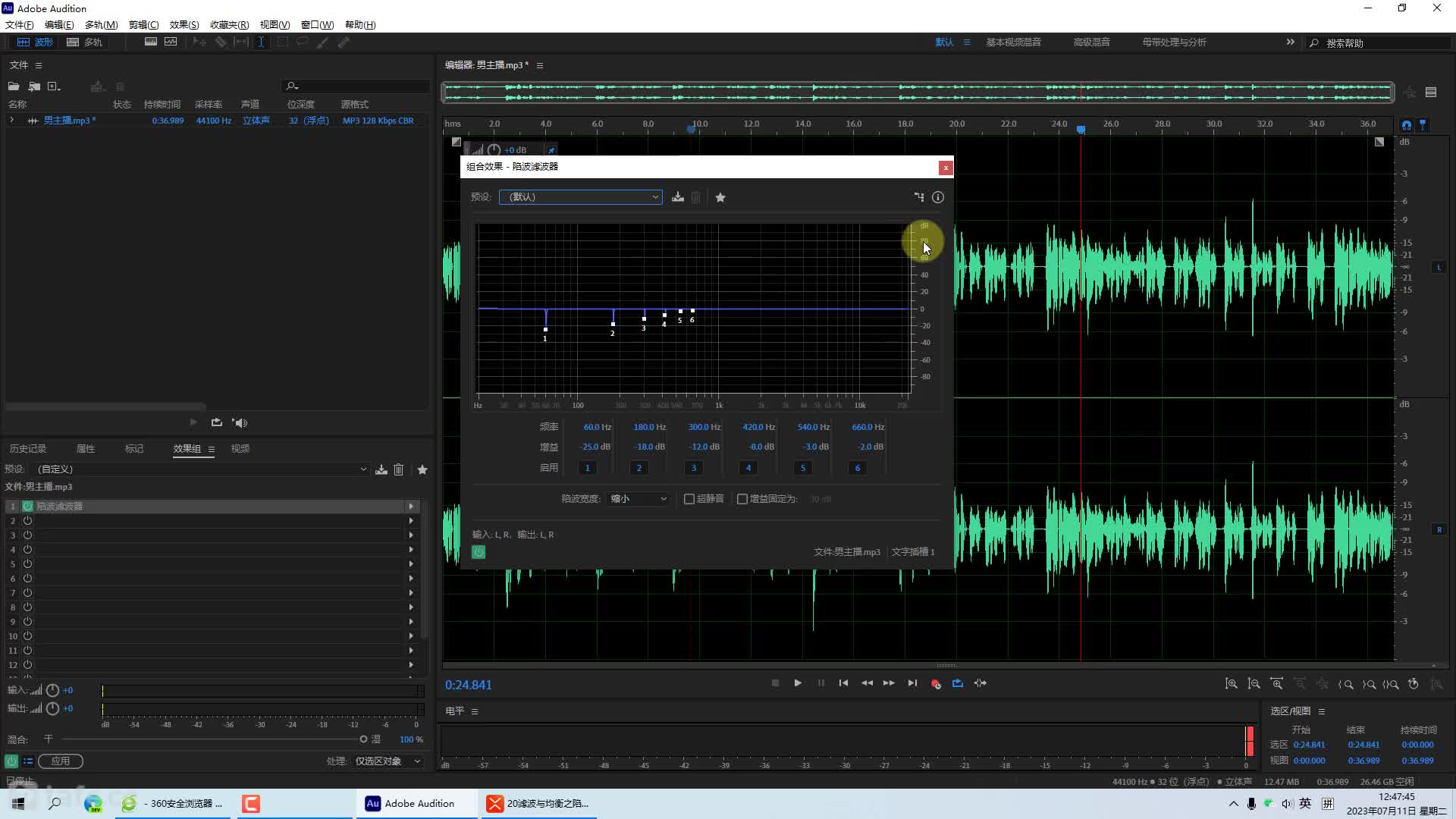Select the Time Selection tool in toolbar

click(261, 42)
